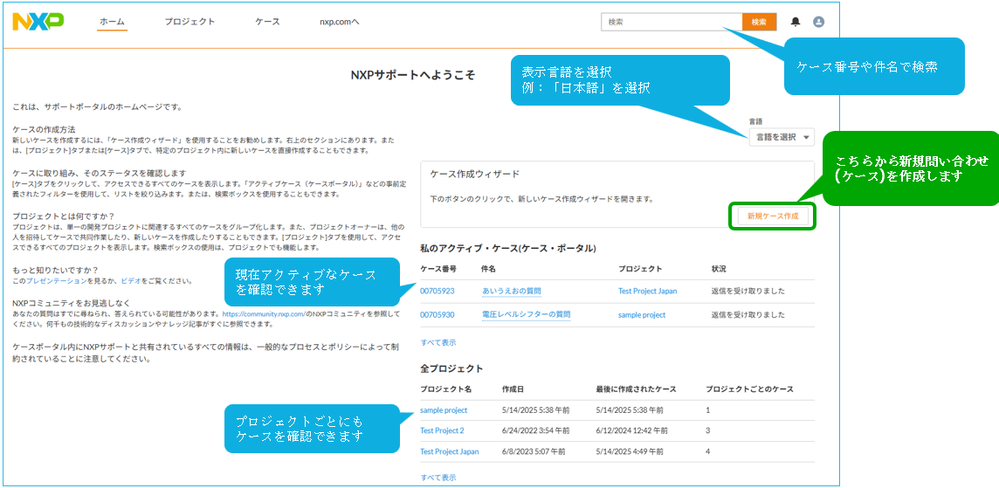Click the 件名 column header
The width and height of the screenshot is (999, 488).
pos(489,269)
